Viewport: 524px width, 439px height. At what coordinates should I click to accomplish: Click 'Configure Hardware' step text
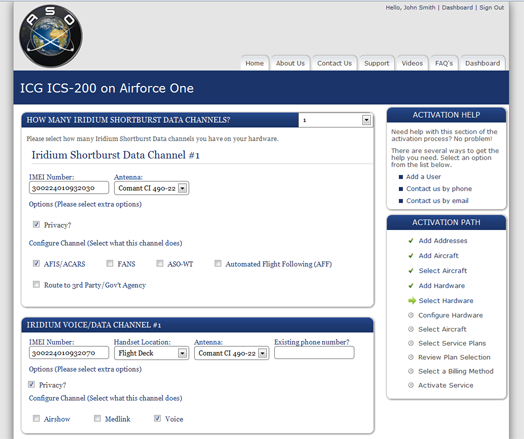coord(450,315)
